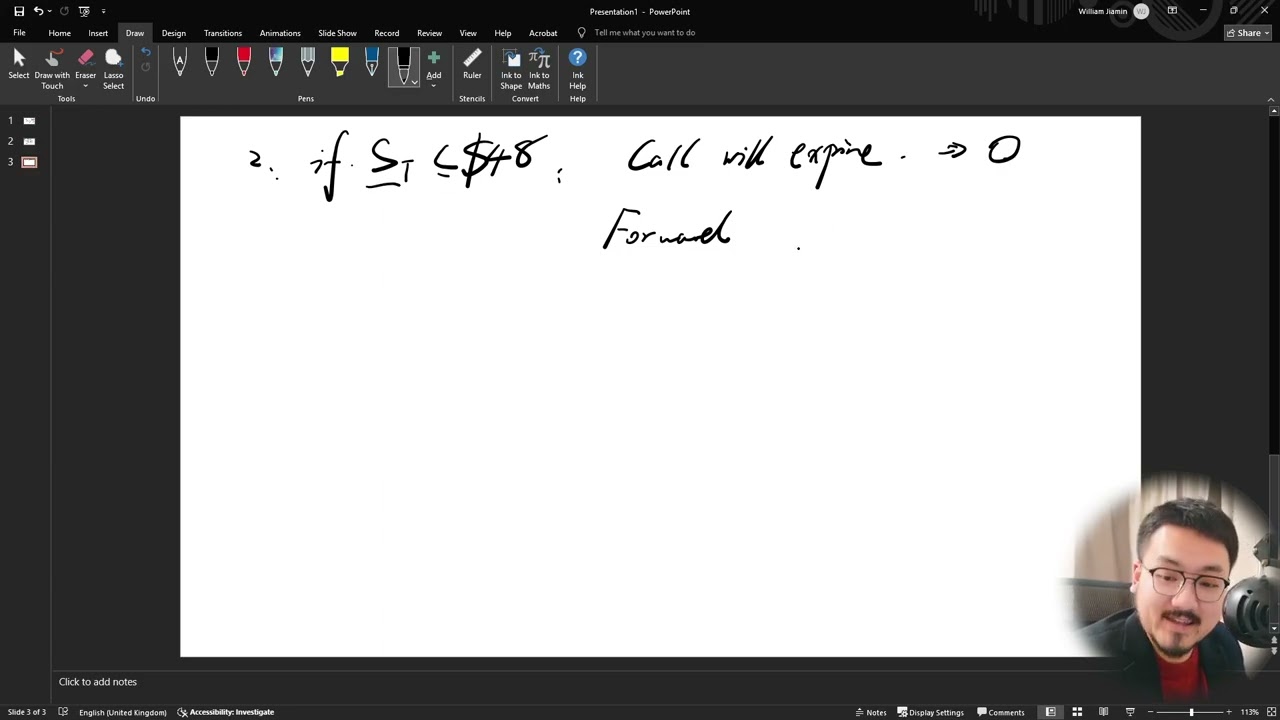Screen dimensions: 1280x720
Task: Open Accessibility: Investigate checker
Action: click(226, 712)
